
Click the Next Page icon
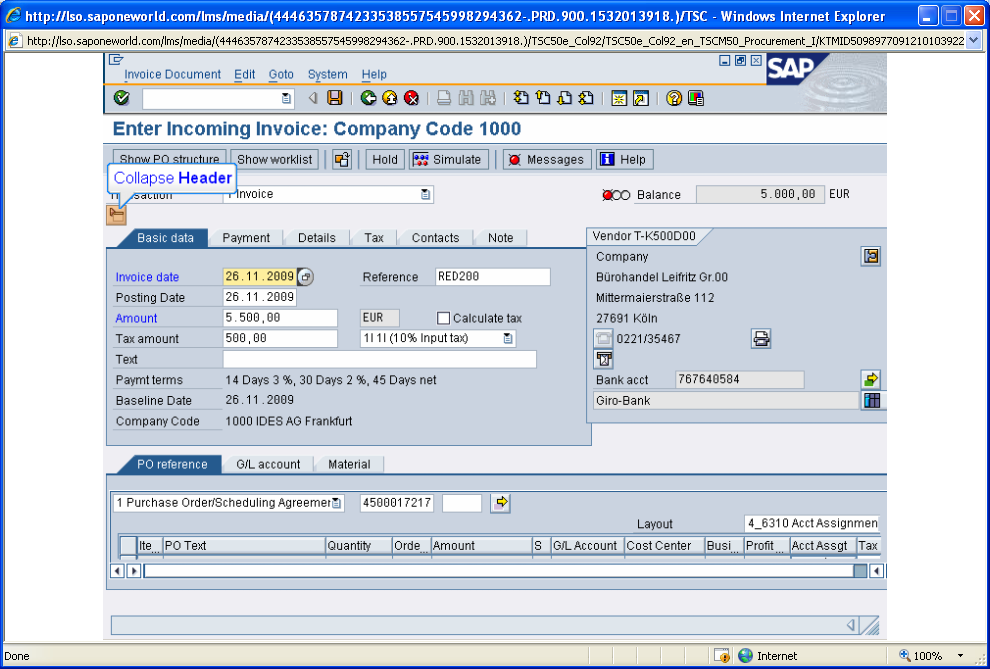click(564, 98)
